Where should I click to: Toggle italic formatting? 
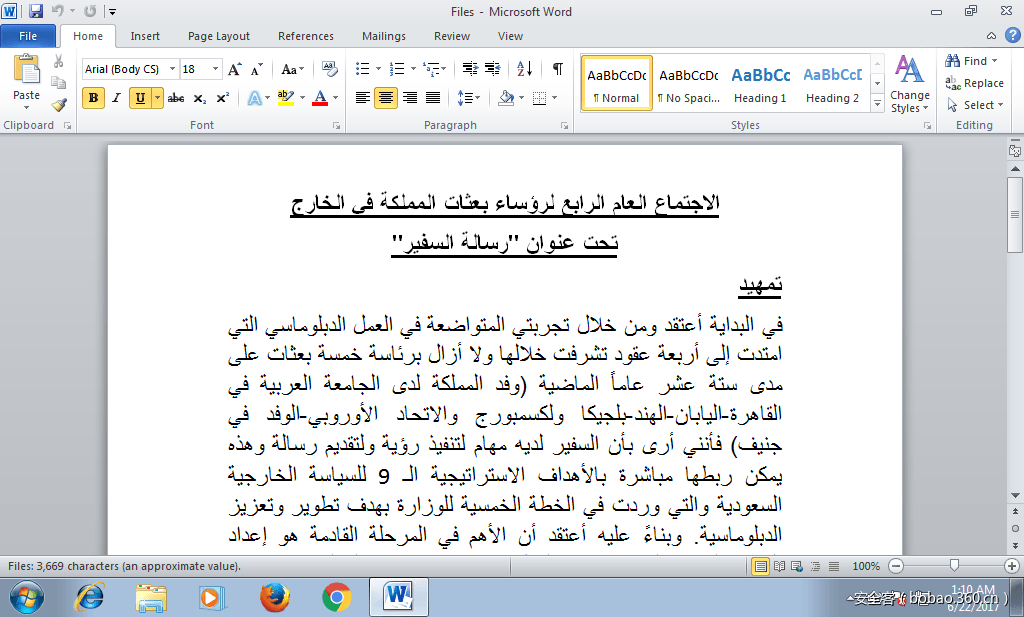tap(114, 99)
